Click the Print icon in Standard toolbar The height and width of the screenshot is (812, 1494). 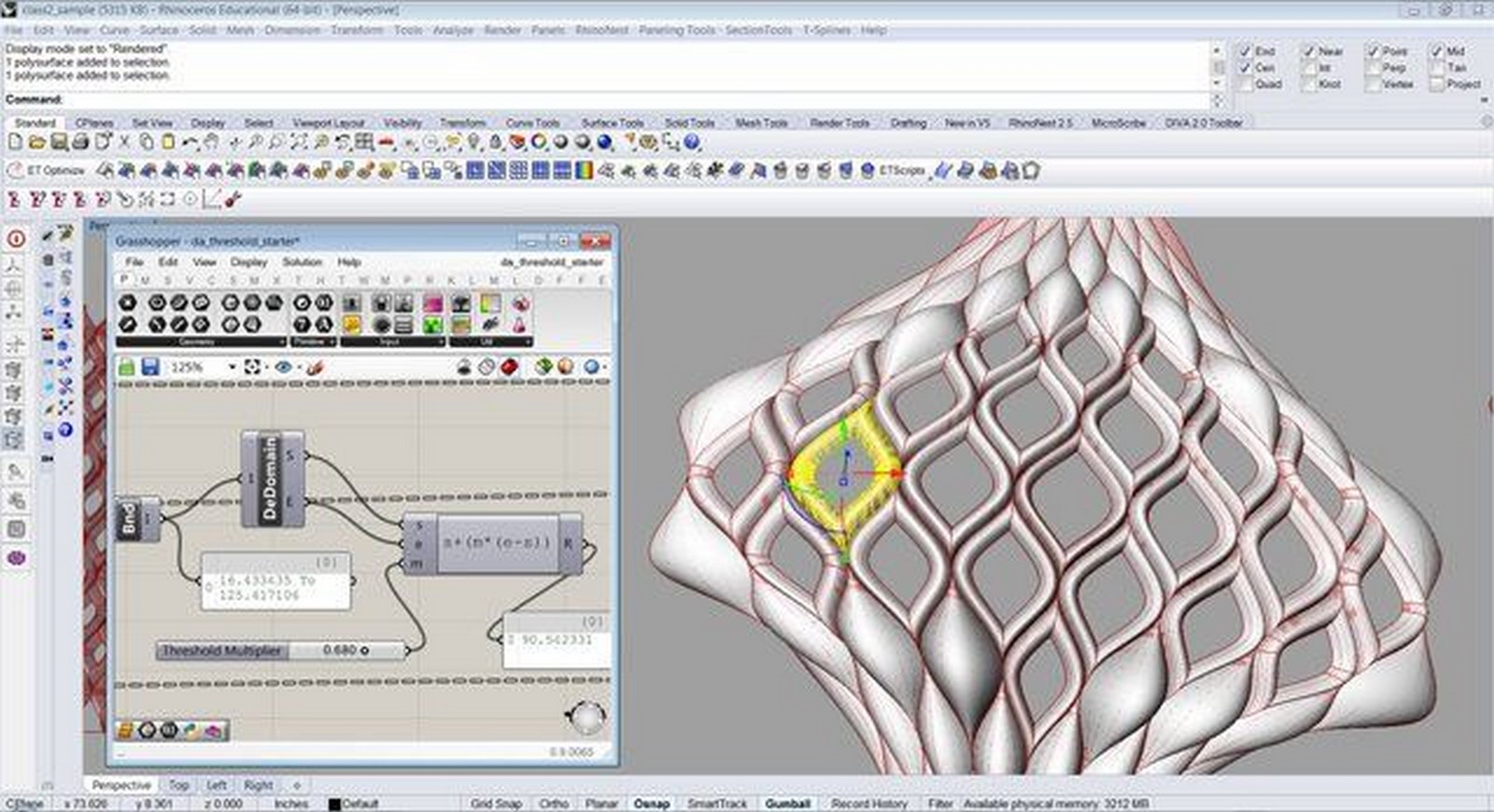click(x=80, y=143)
